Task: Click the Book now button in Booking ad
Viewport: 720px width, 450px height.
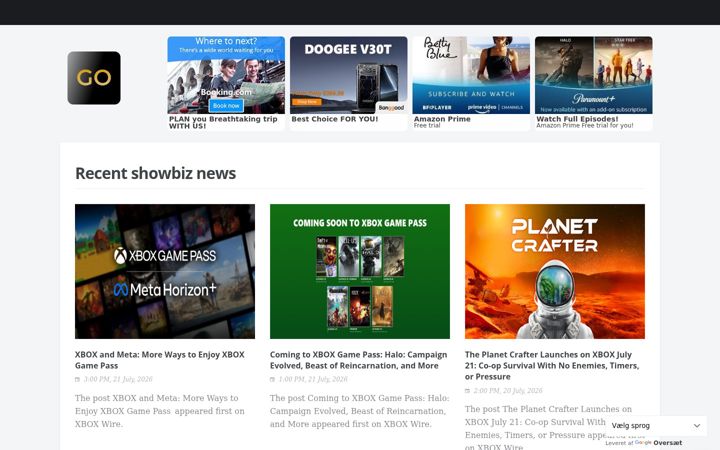Action: [x=226, y=106]
